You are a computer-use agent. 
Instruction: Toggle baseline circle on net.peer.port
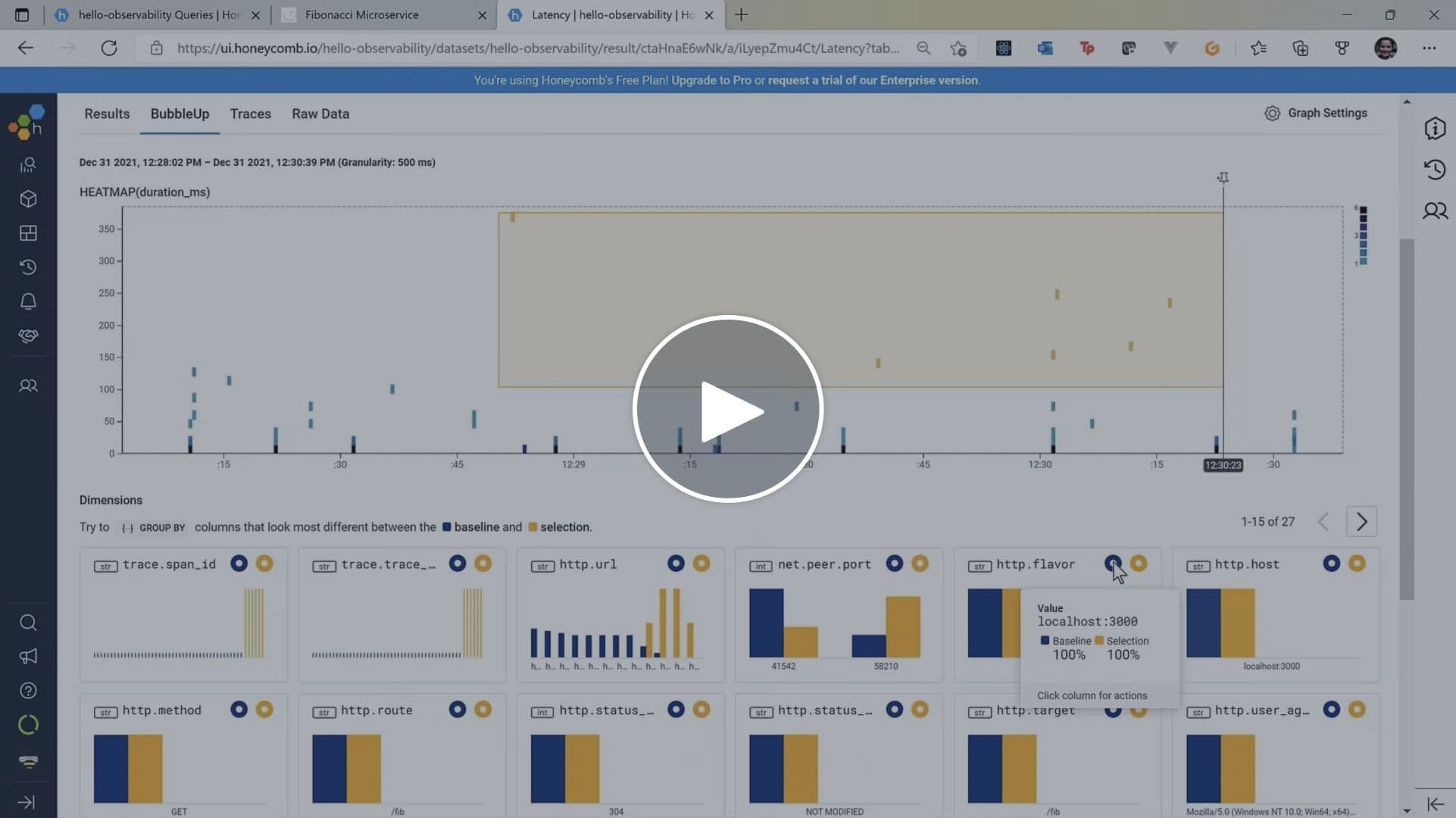[x=895, y=564]
